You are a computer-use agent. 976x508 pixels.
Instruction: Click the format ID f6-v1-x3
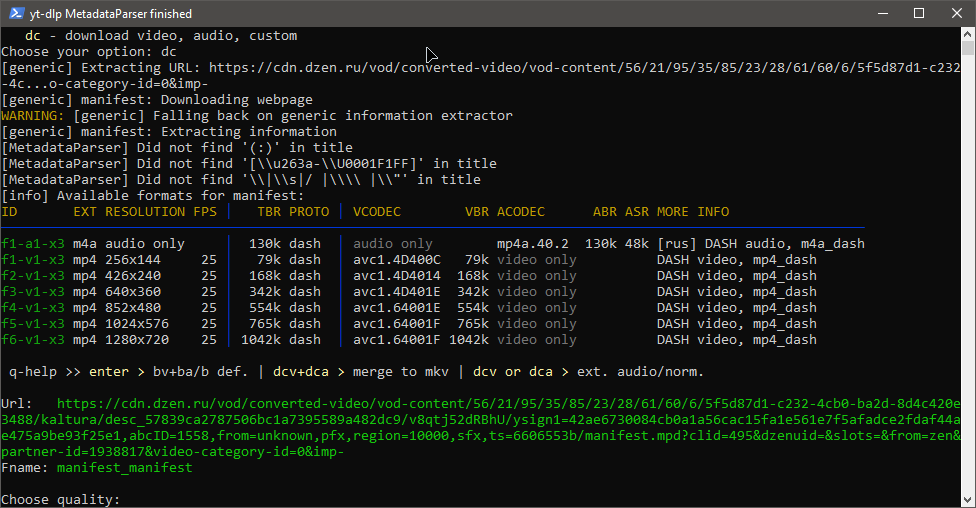33,340
